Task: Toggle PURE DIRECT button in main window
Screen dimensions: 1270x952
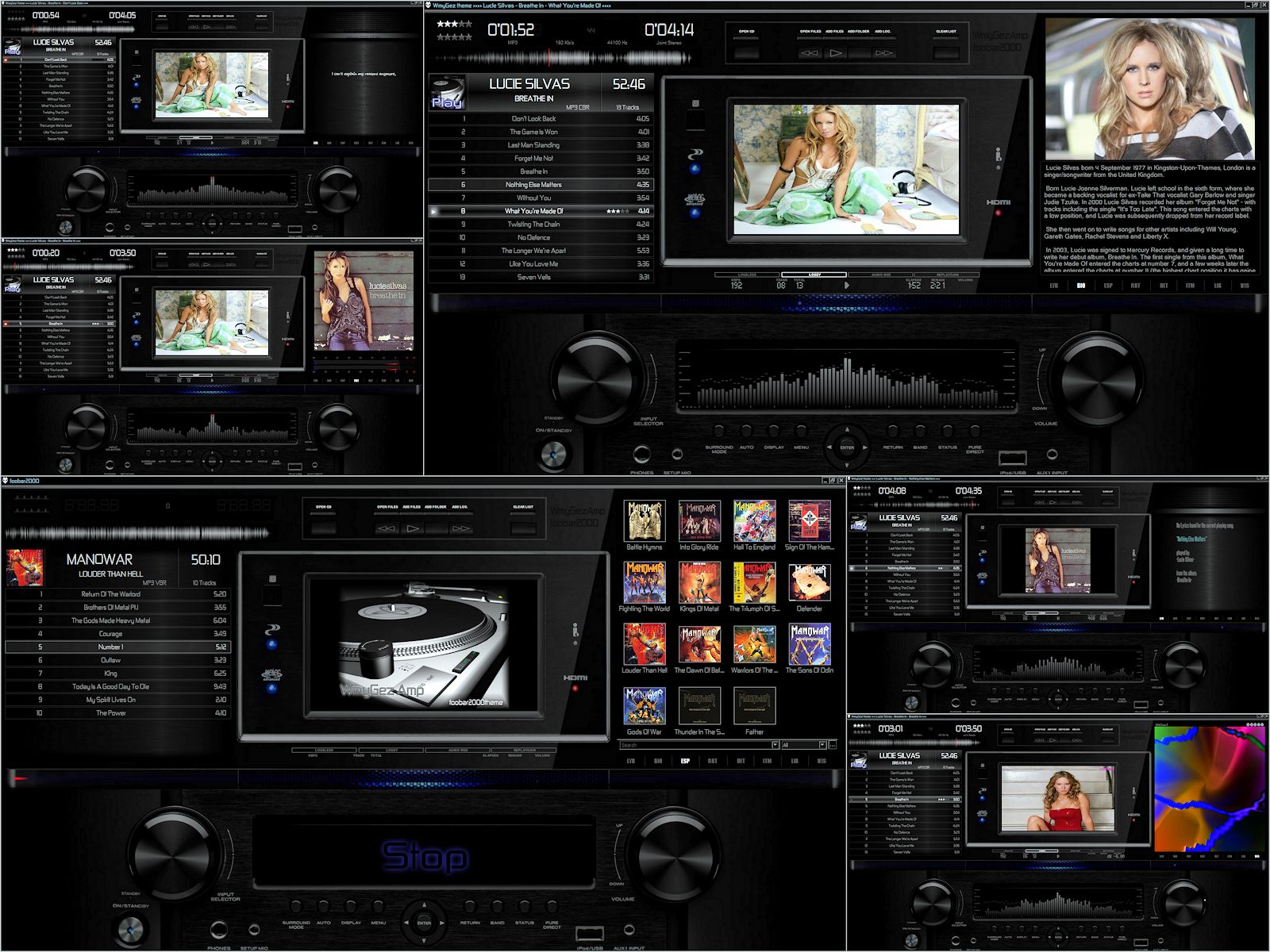Action: tap(975, 432)
